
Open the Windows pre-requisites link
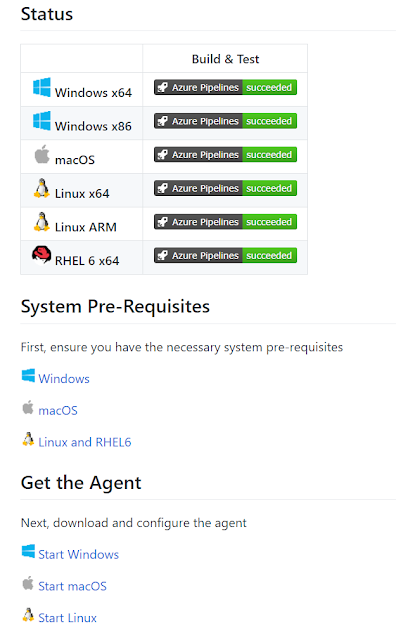pos(64,379)
